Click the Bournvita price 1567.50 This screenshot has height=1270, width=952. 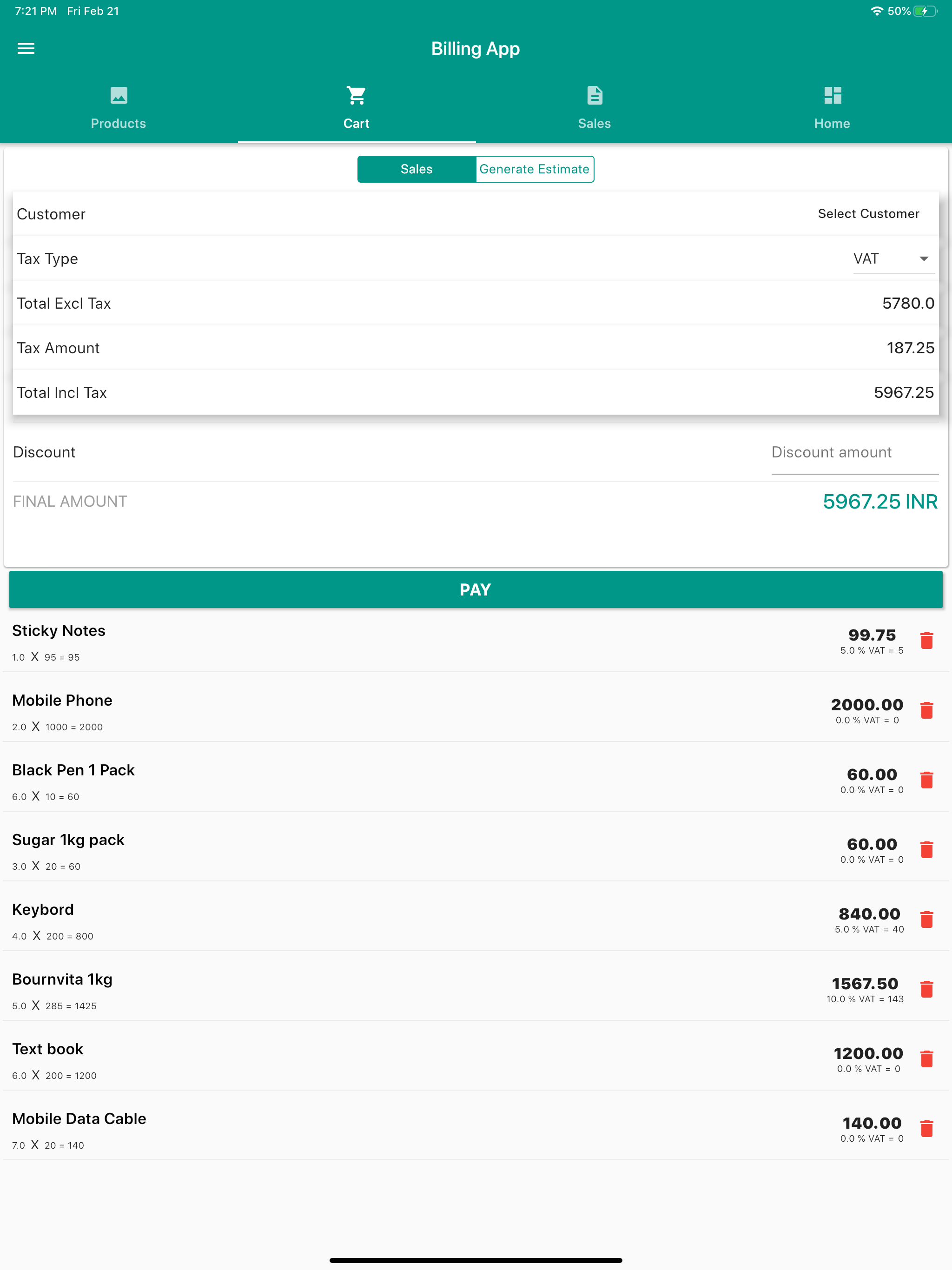point(865,984)
